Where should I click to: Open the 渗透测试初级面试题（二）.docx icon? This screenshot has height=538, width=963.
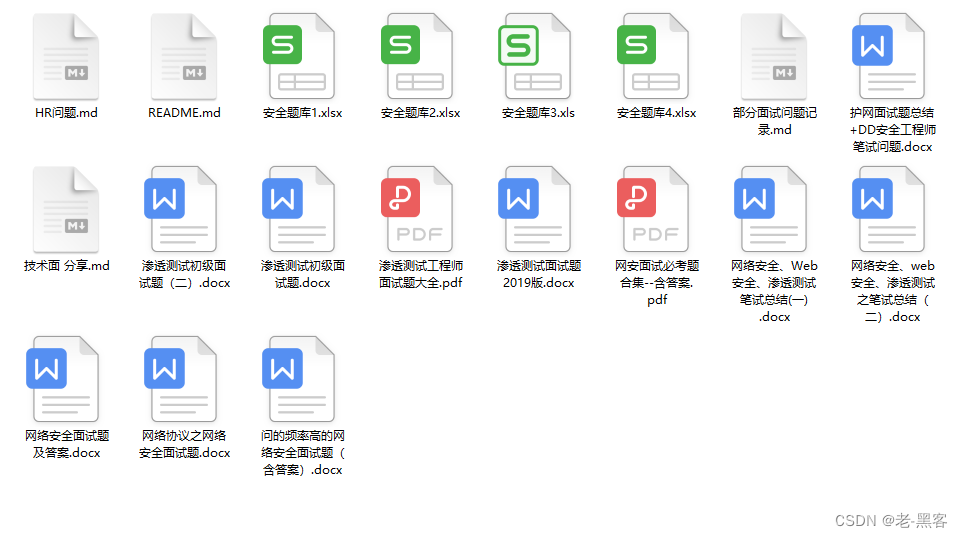click(181, 209)
